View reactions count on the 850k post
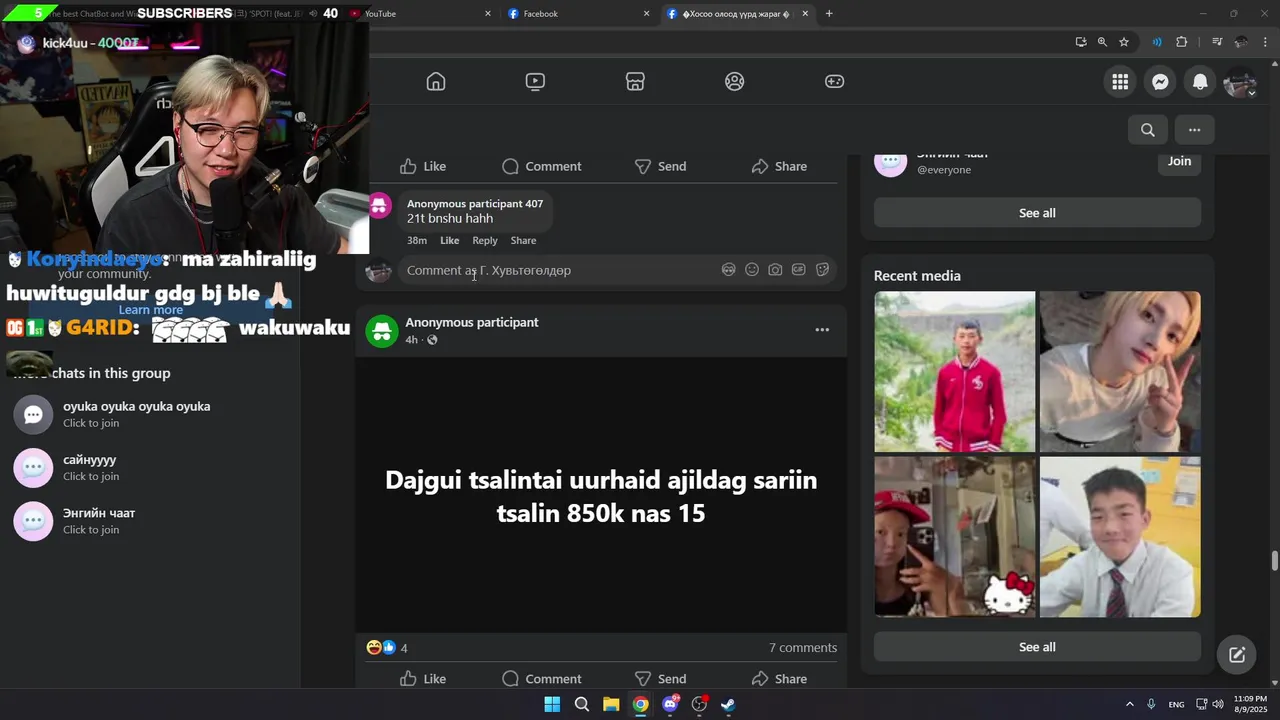The height and width of the screenshot is (720, 1280). point(388,648)
